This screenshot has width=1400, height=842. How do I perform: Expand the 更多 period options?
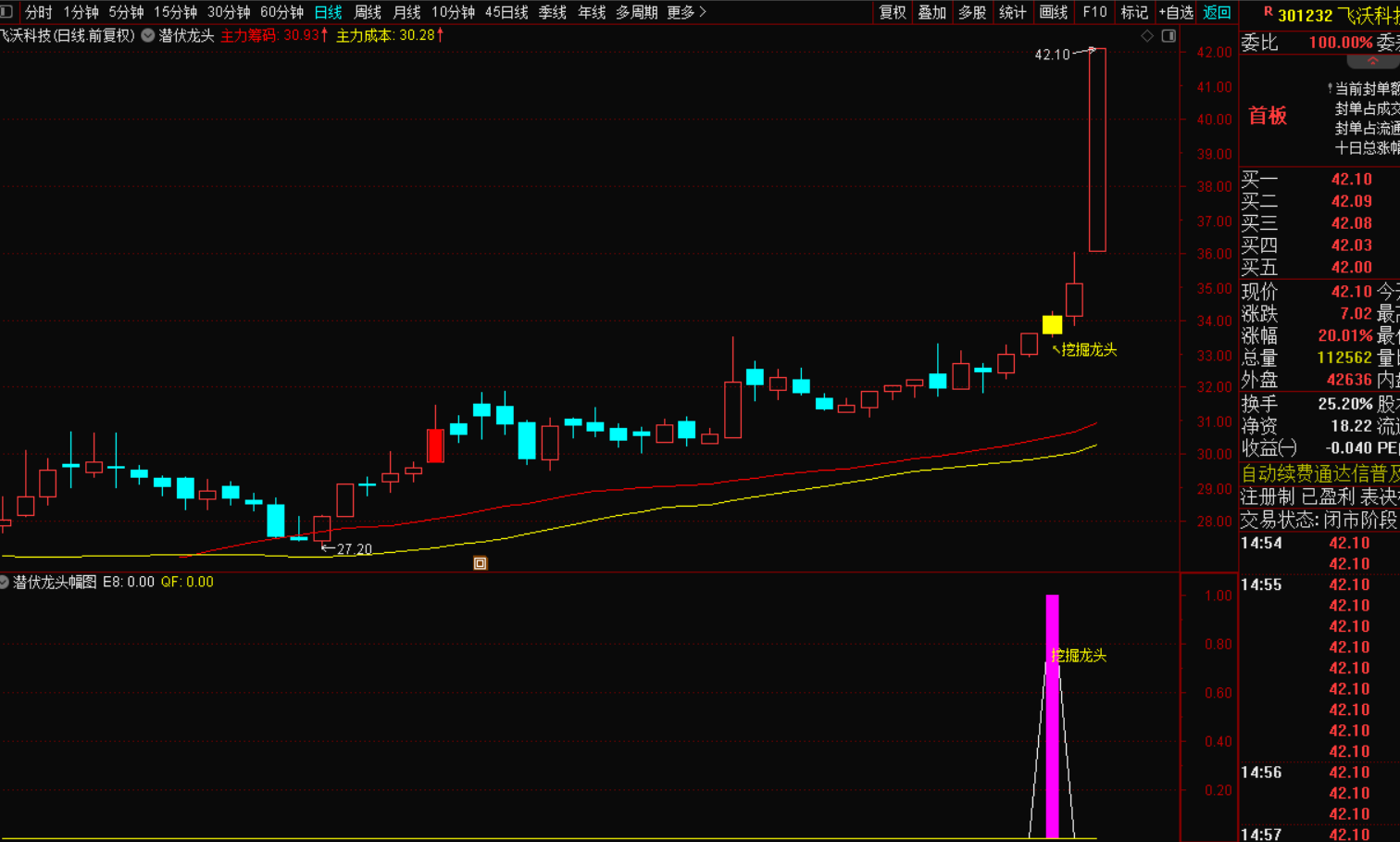click(x=686, y=12)
